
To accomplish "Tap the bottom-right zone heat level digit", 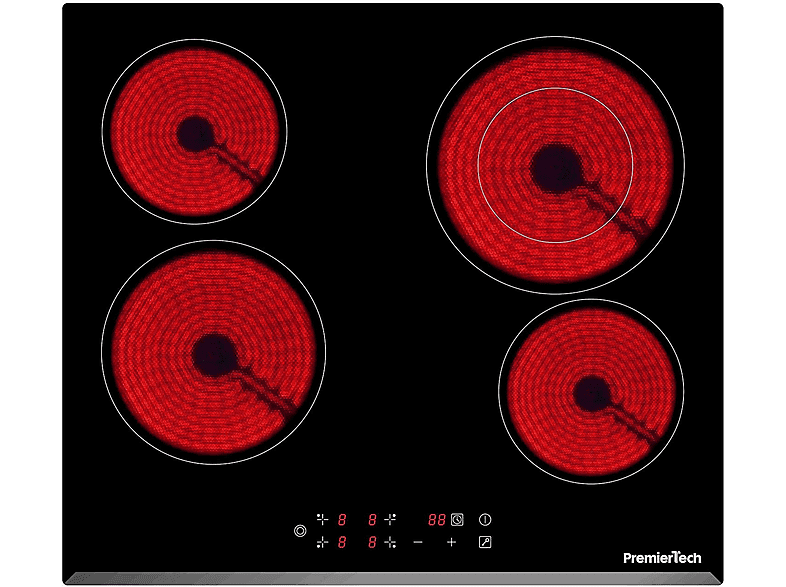I will tap(371, 542).
